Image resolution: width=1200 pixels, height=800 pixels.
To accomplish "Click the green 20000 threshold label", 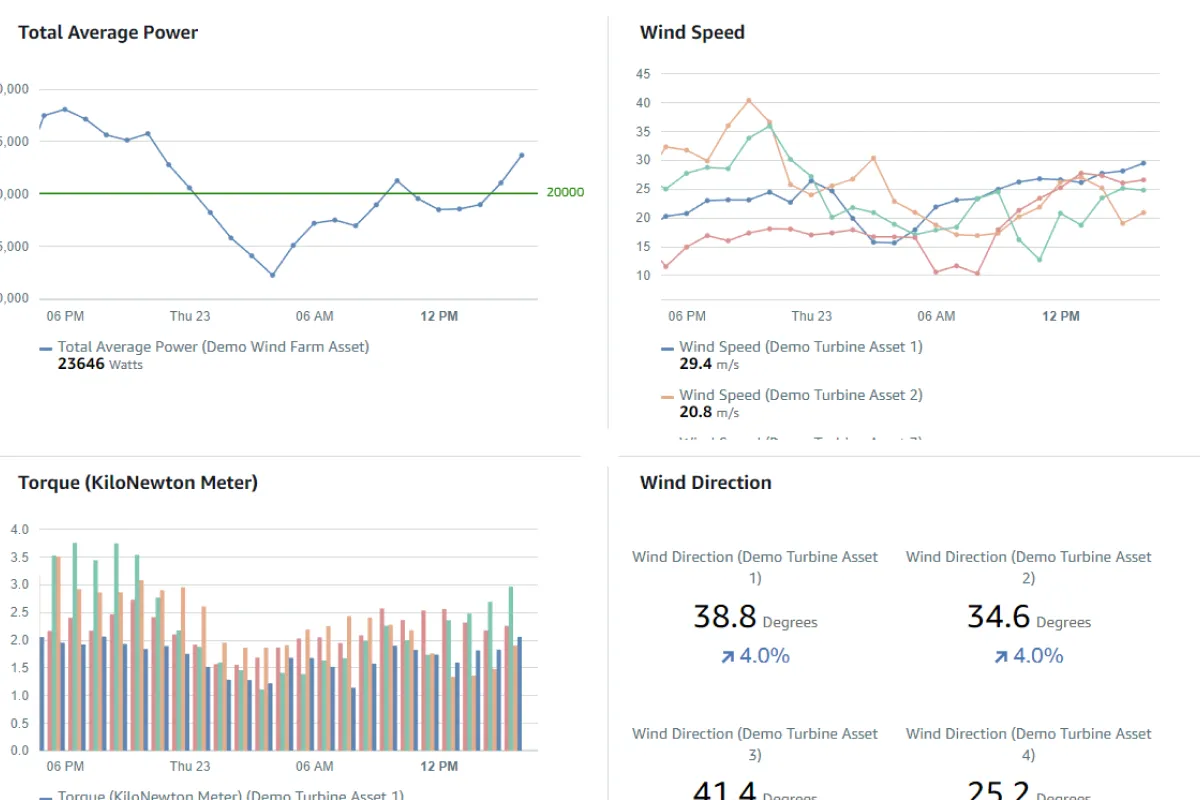I will pyautogui.click(x=565, y=192).
